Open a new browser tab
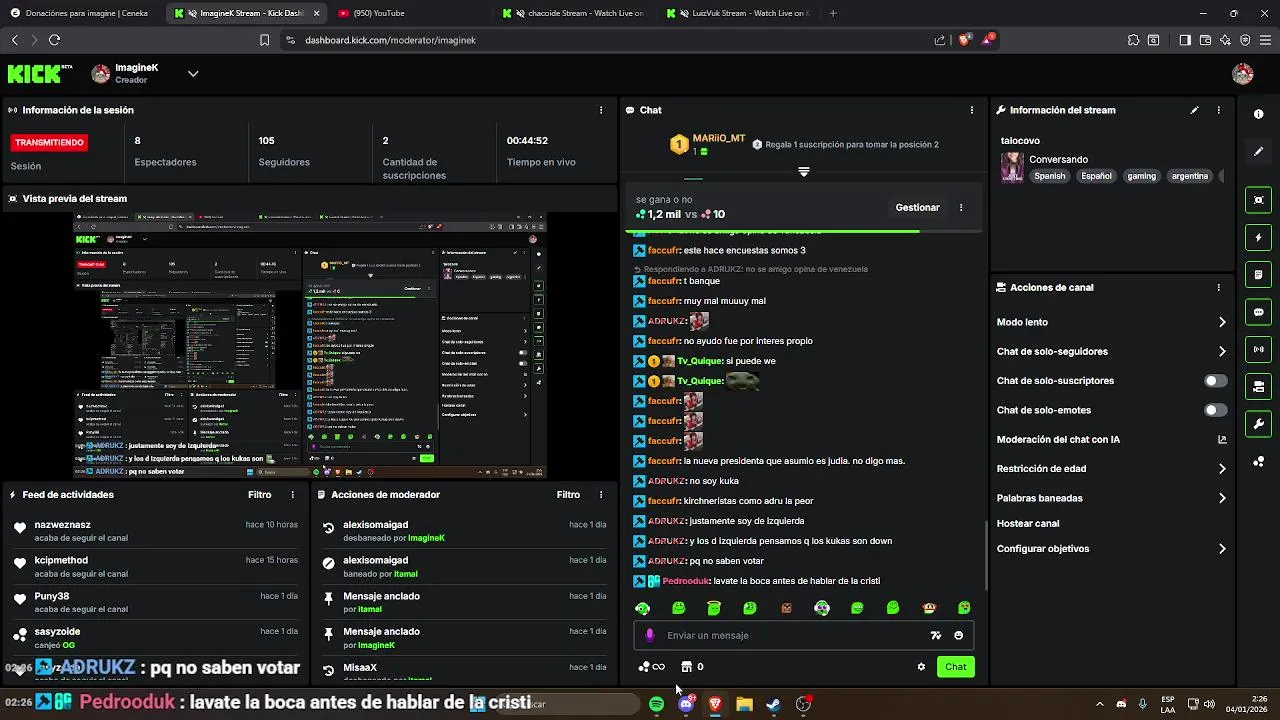 (833, 13)
